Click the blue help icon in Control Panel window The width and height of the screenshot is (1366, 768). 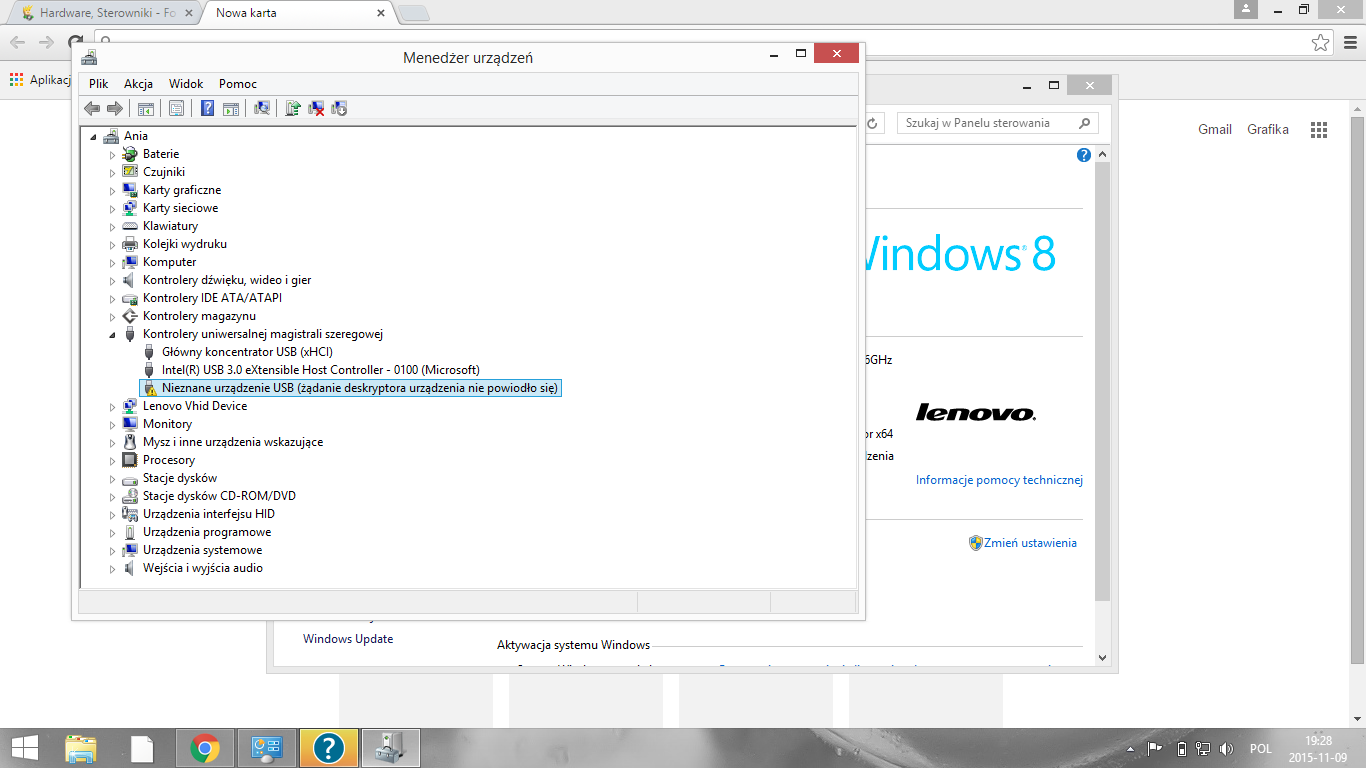1084,155
